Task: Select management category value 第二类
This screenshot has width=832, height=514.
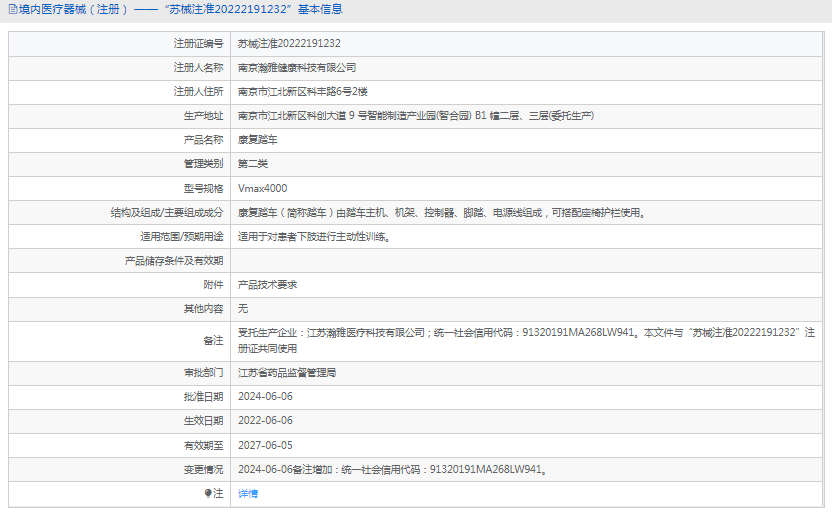Action: pyautogui.click(x=253, y=164)
